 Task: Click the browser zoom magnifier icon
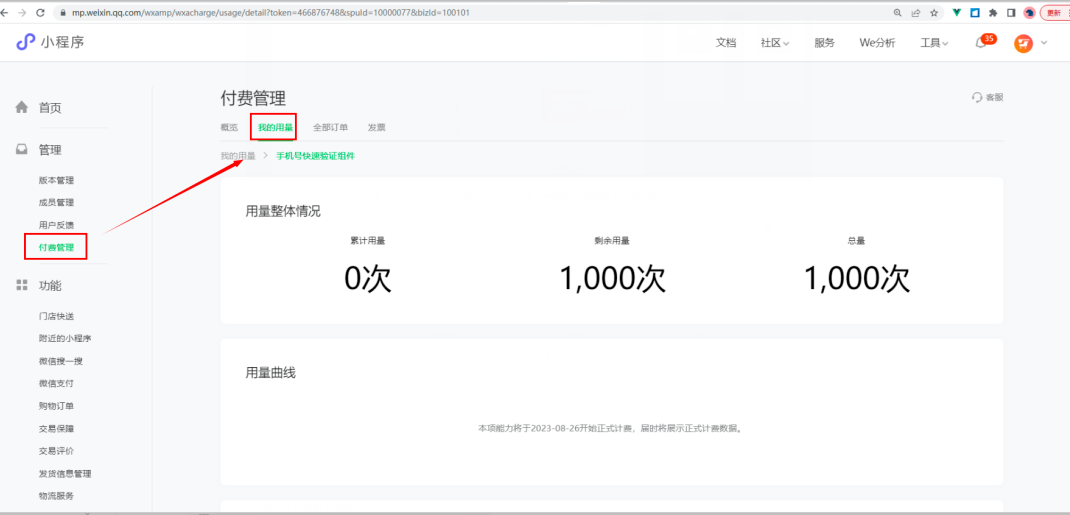pos(897,13)
